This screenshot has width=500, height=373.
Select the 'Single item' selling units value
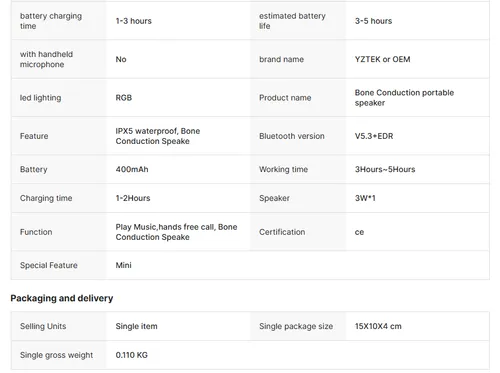click(136, 326)
